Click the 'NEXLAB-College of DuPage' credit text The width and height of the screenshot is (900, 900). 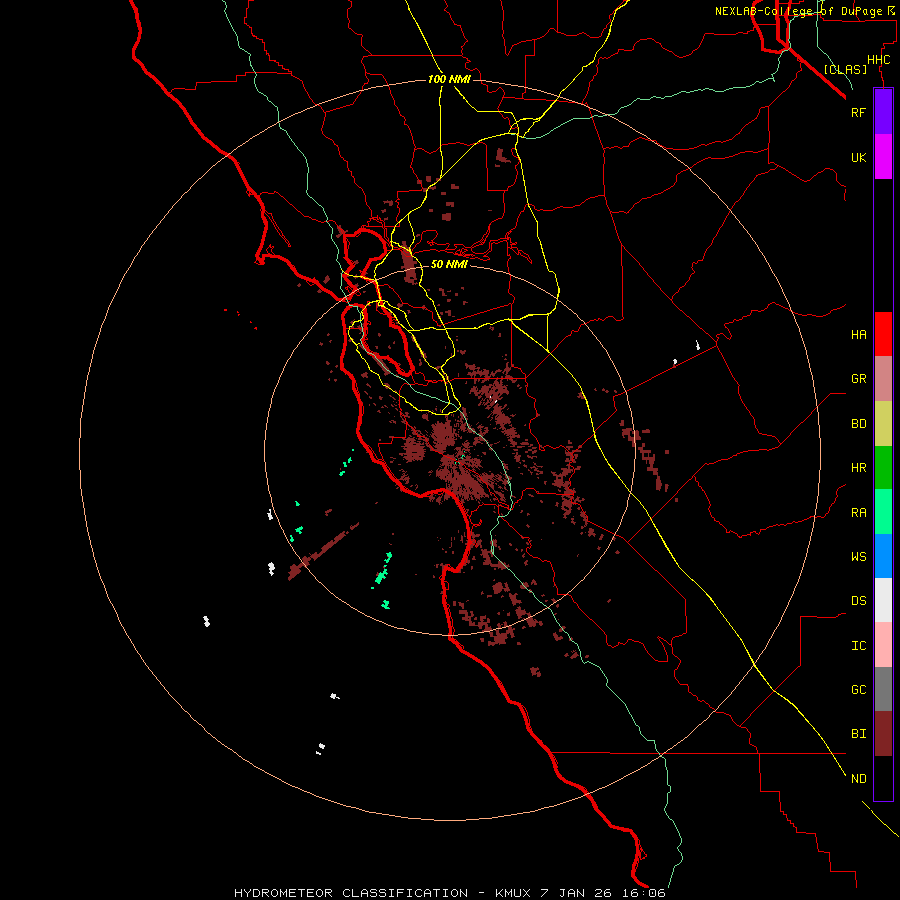pos(798,11)
